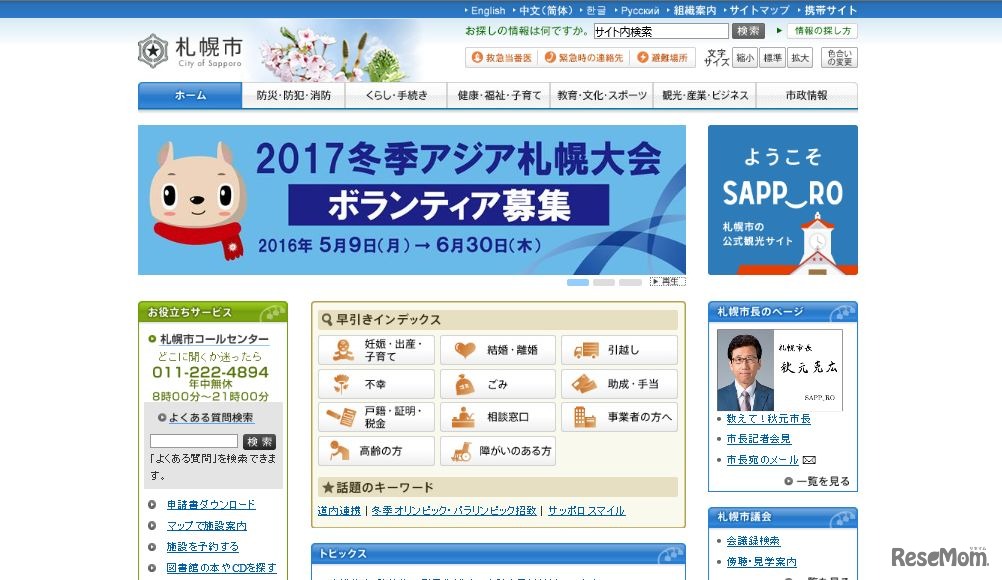Screen dimensions: 1002x580
Task: Click the 結婚・離婚 heart icon
Action: pyautogui.click(x=466, y=349)
